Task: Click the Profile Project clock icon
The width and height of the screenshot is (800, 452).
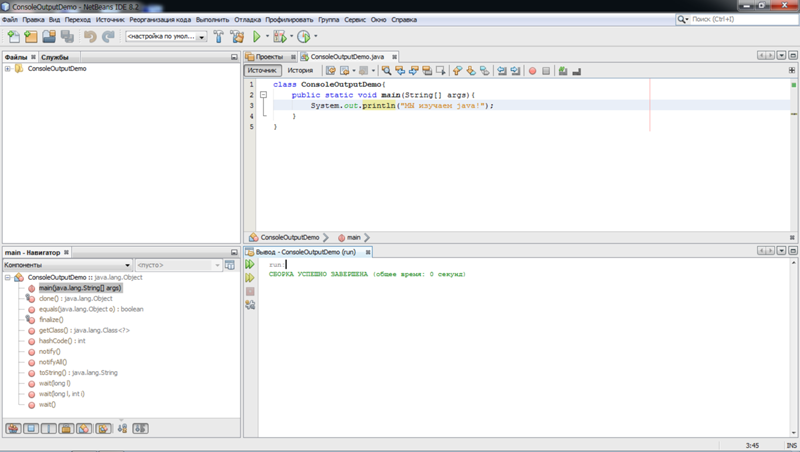Action: tap(304, 37)
